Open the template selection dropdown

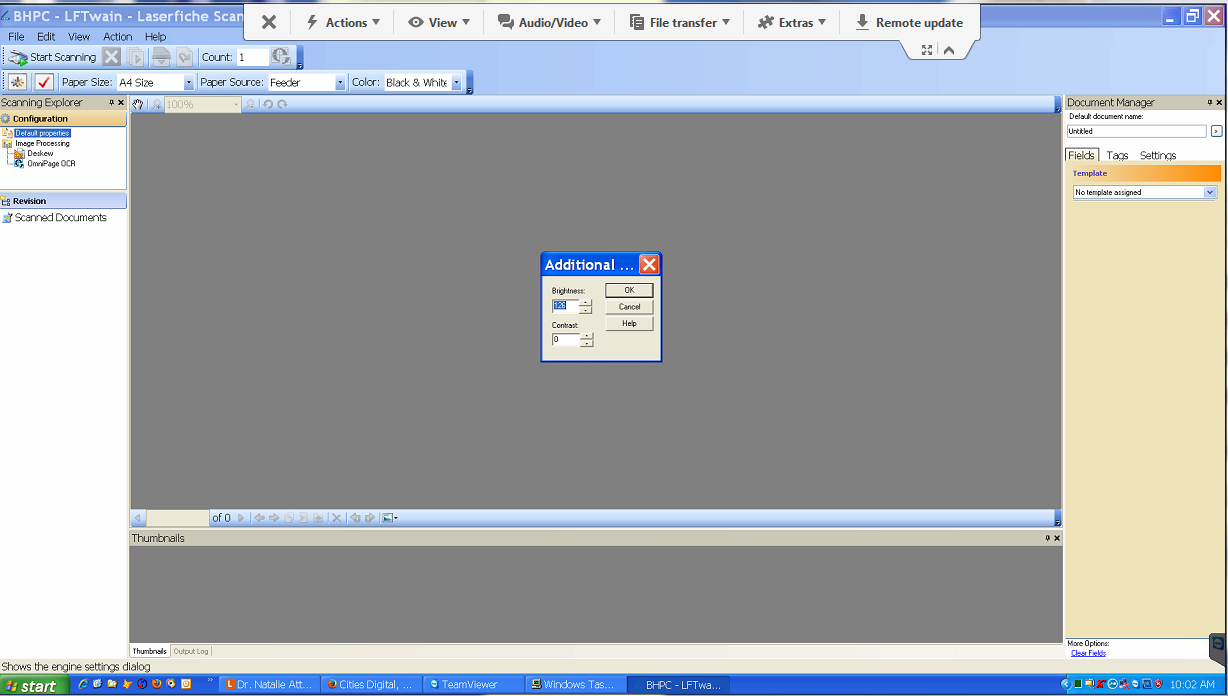coord(1210,192)
